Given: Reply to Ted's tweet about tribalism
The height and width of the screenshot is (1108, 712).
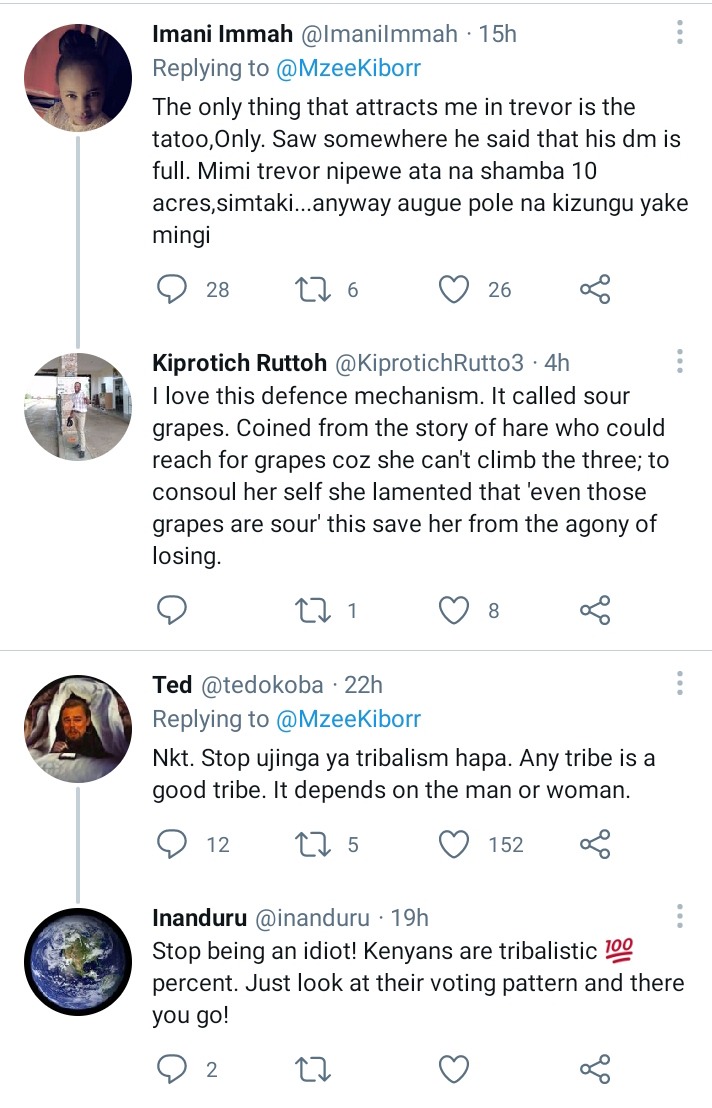Looking at the screenshot, I should click(172, 844).
